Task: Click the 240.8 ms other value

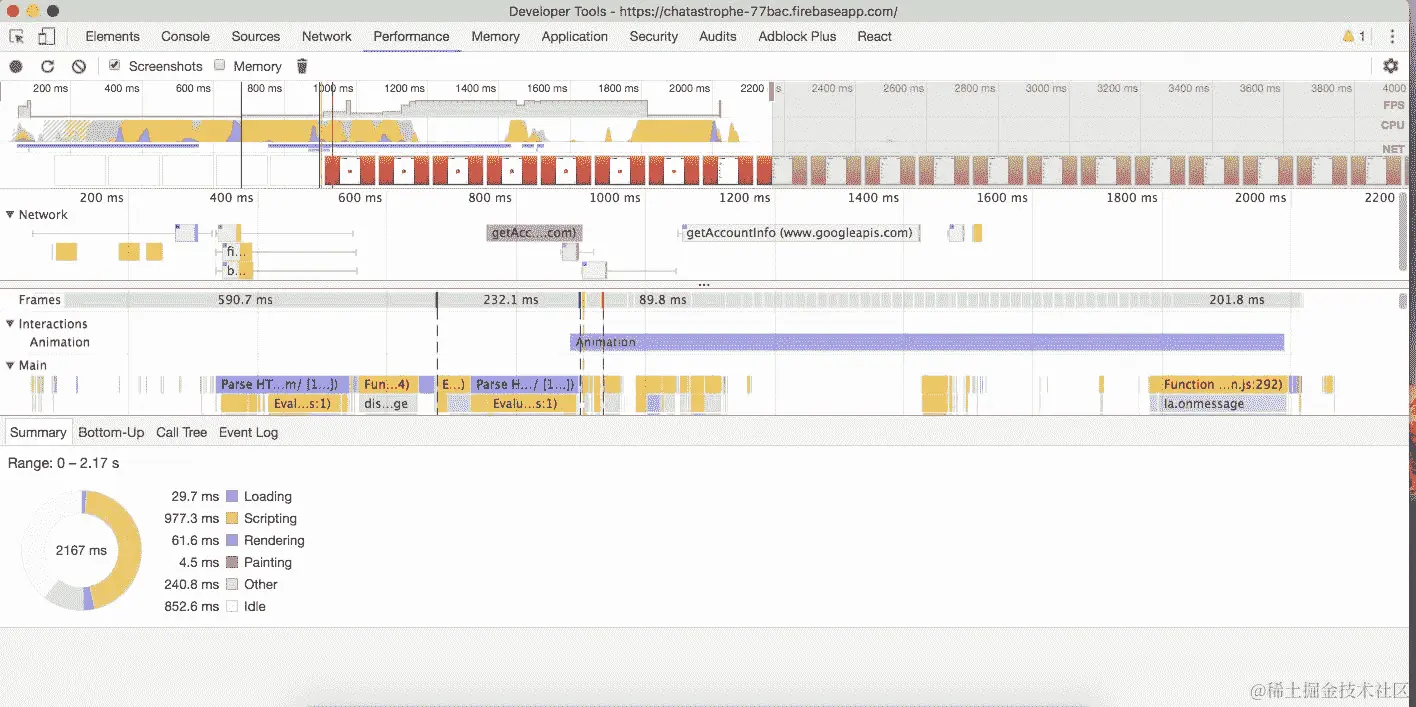Action: pos(191,584)
